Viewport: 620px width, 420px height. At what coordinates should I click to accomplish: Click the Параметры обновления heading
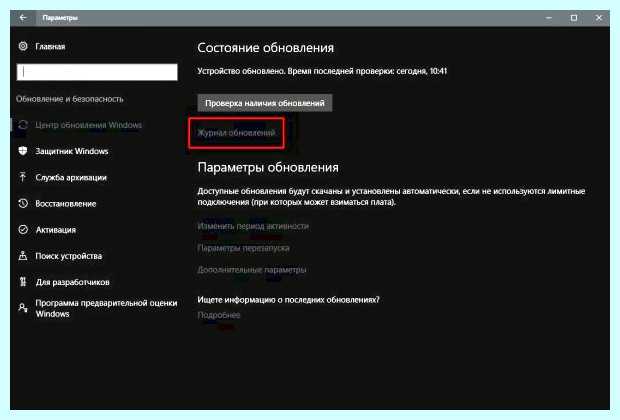click(x=268, y=167)
